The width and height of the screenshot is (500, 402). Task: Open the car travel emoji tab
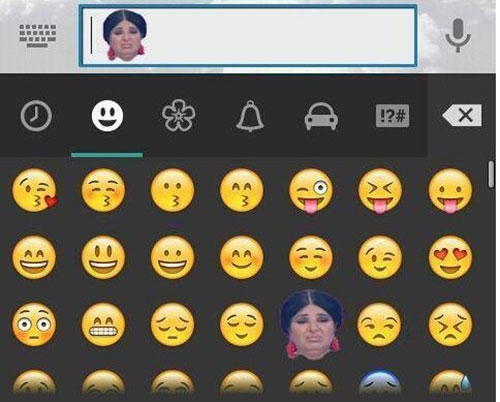321,116
